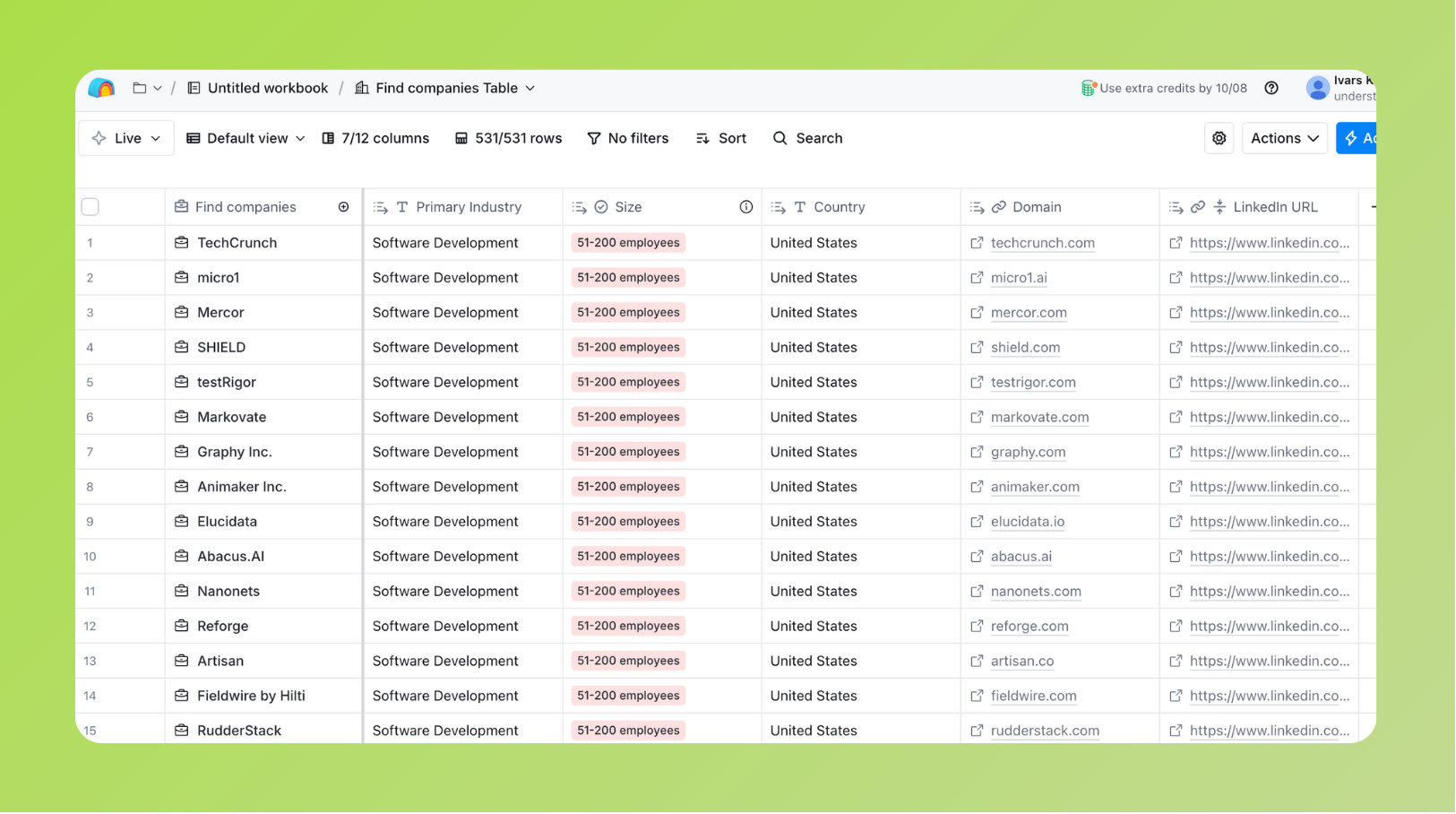1456x814 pixels.
Task: Click the info icon in Size header
Action: click(746, 207)
